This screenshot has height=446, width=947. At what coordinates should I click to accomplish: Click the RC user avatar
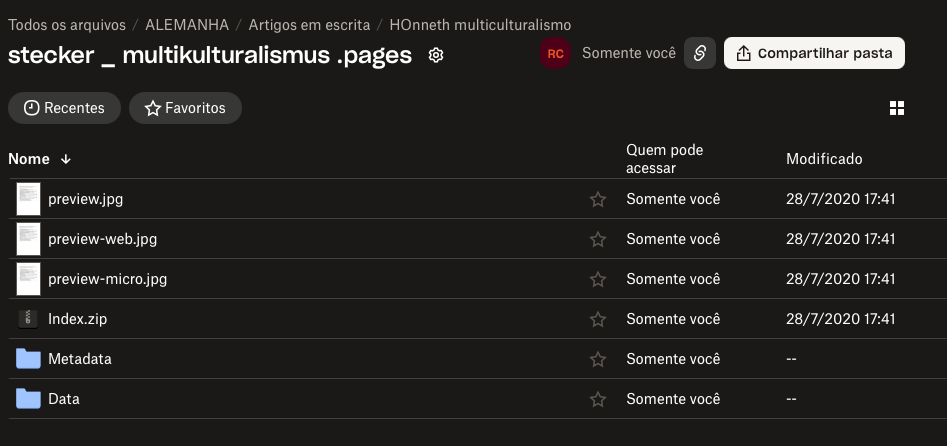[555, 54]
